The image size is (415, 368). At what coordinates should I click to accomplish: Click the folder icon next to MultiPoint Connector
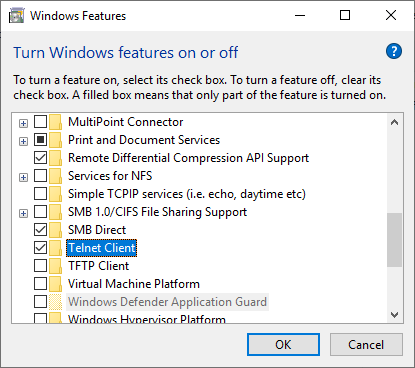55,122
